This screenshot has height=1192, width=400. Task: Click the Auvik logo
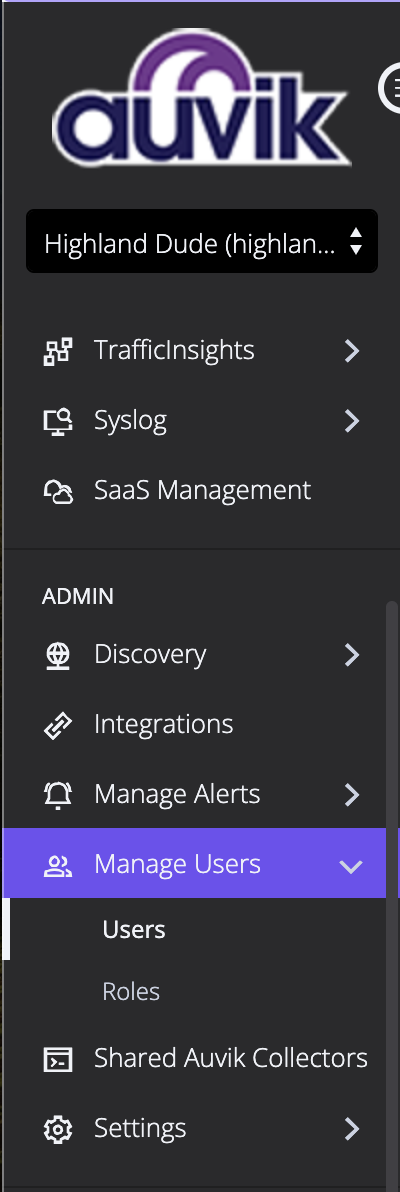201,97
